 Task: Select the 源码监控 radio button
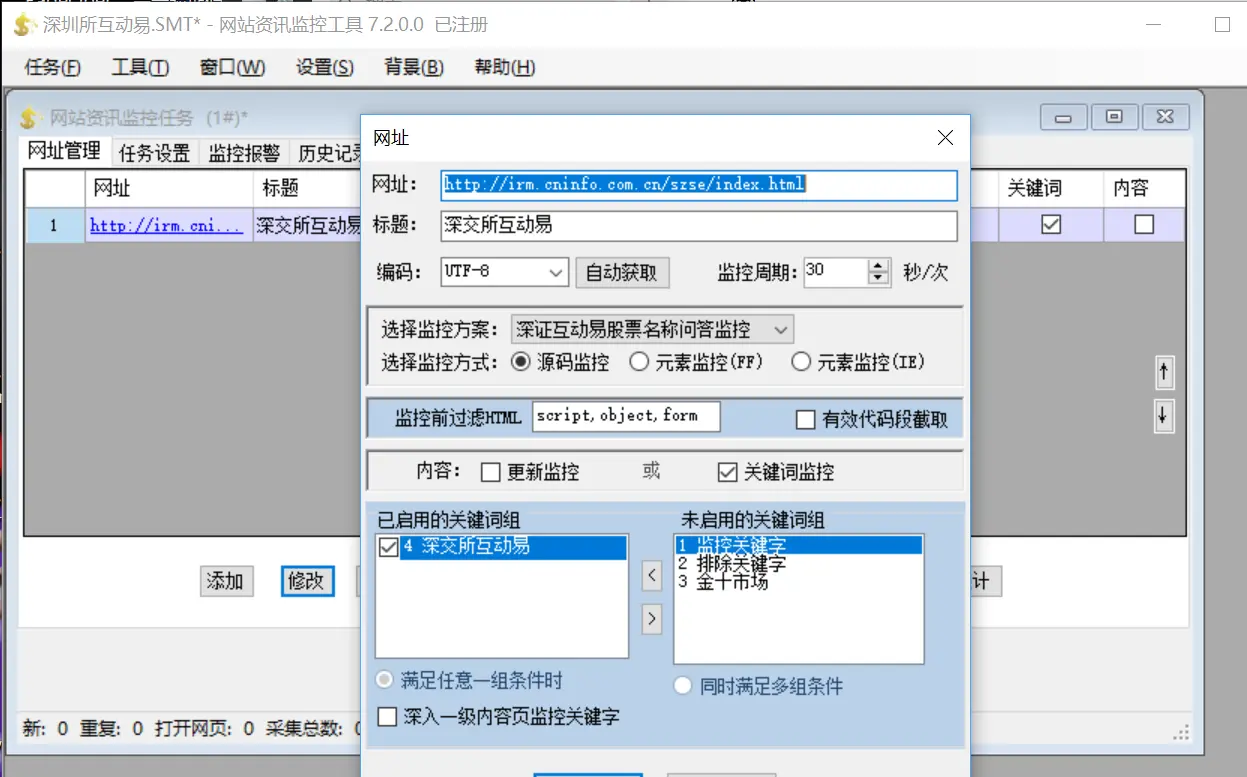click(x=520, y=362)
